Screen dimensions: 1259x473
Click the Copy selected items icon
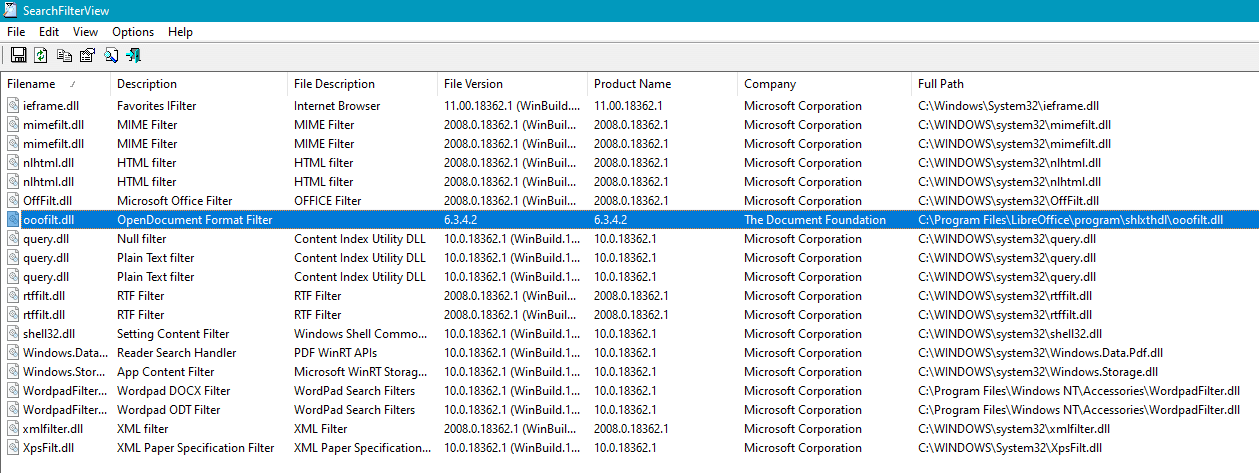click(65, 56)
